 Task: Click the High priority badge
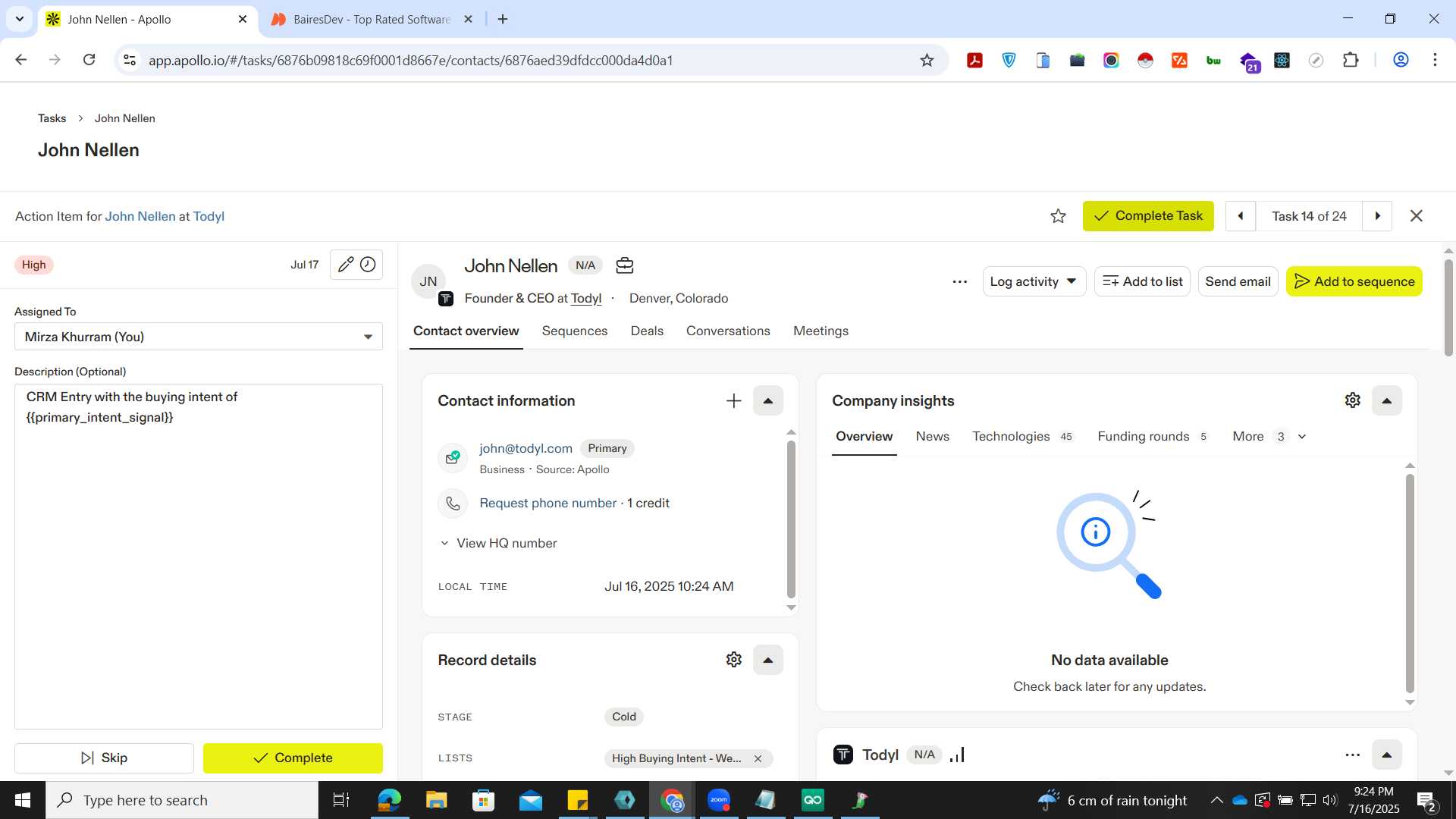click(33, 265)
